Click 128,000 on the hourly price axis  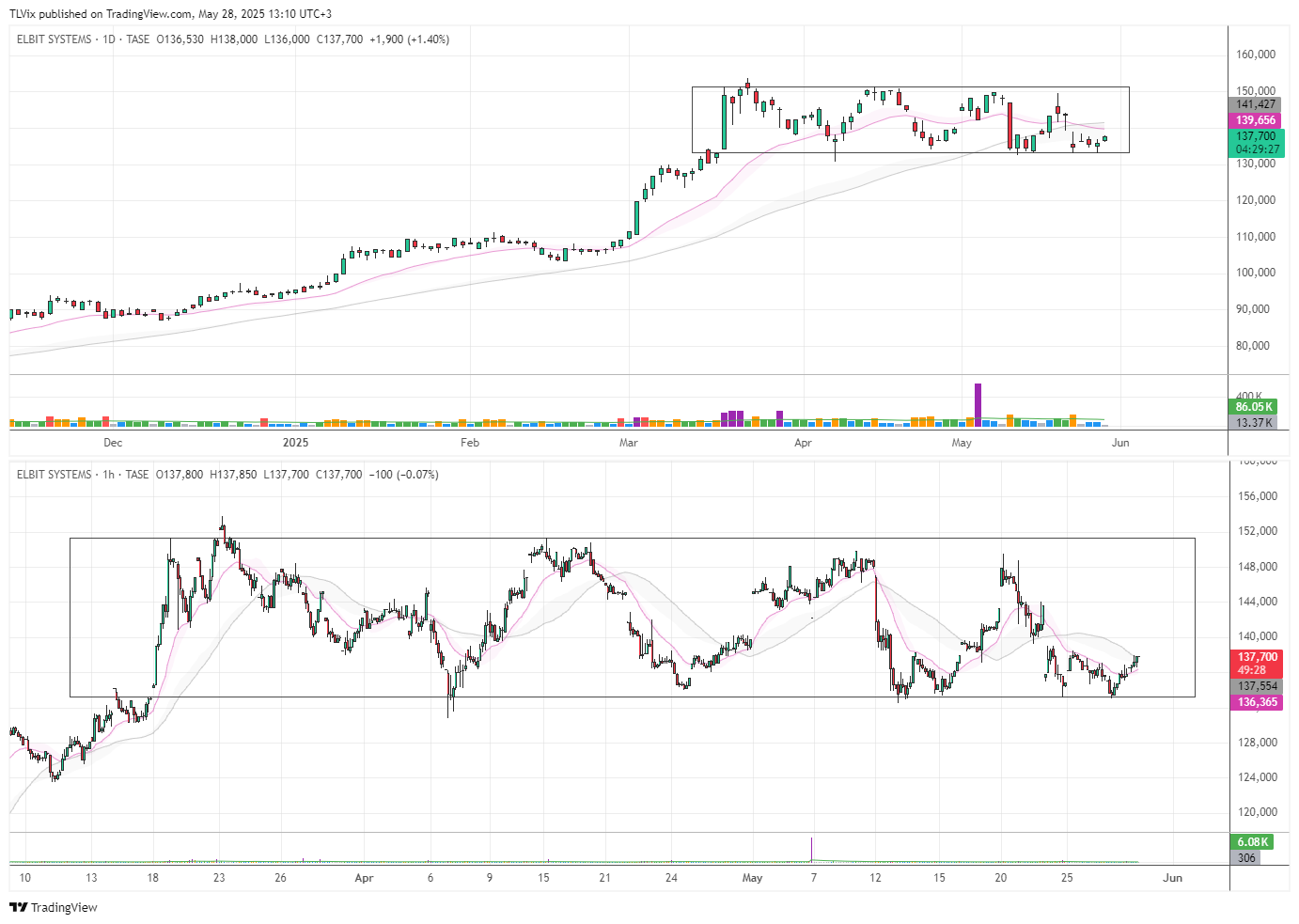pos(1257,743)
